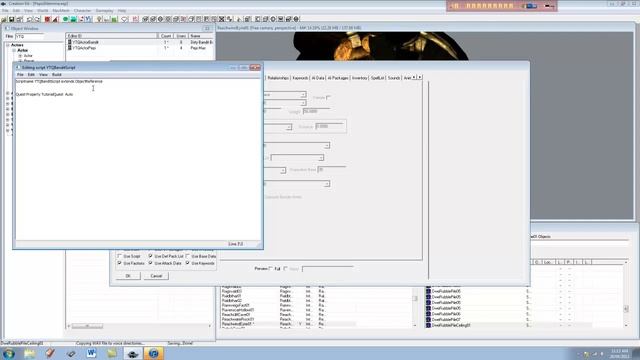This screenshot has width=640, height=360.
Task: Open Edit menu in script editor
Action: point(31,75)
